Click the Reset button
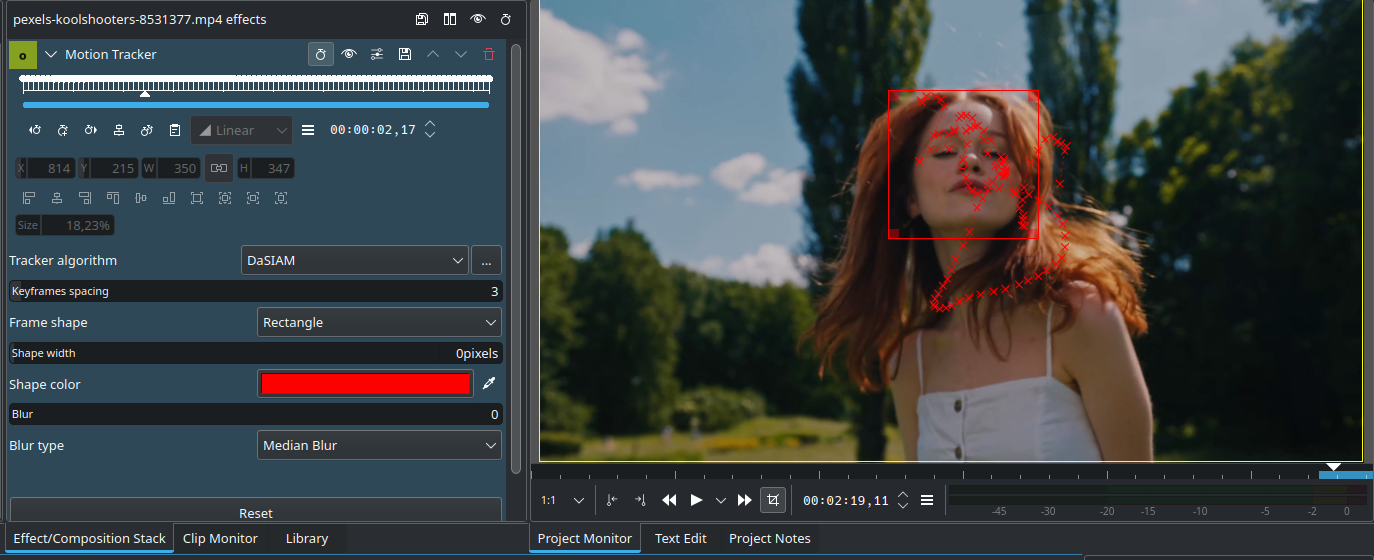Viewport: 1374px width, 560px height. [x=255, y=512]
